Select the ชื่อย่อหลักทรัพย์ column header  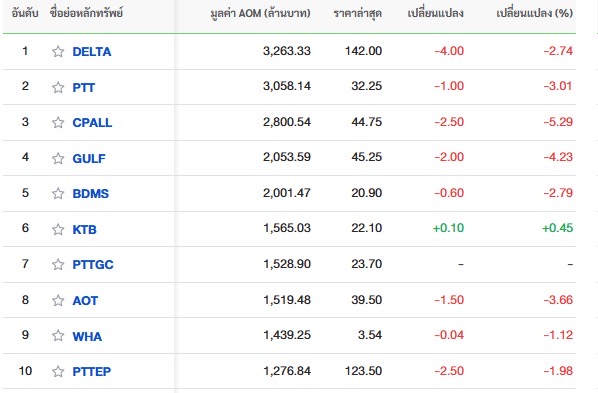(x=86, y=13)
